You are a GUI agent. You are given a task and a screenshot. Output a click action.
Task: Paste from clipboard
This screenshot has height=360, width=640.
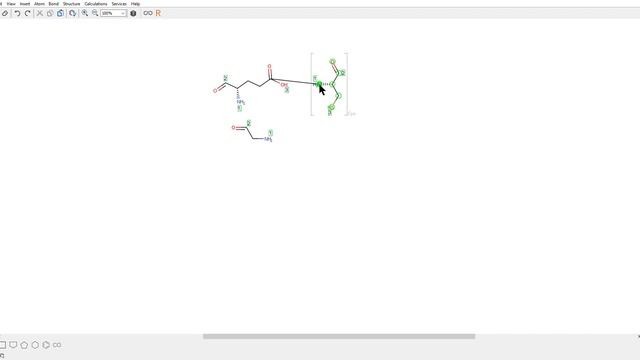pyautogui.click(x=60, y=13)
